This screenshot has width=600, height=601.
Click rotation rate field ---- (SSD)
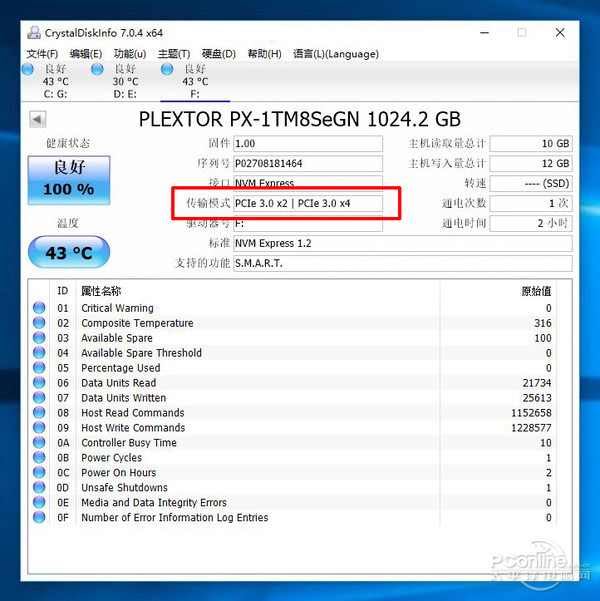pos(531,184)
